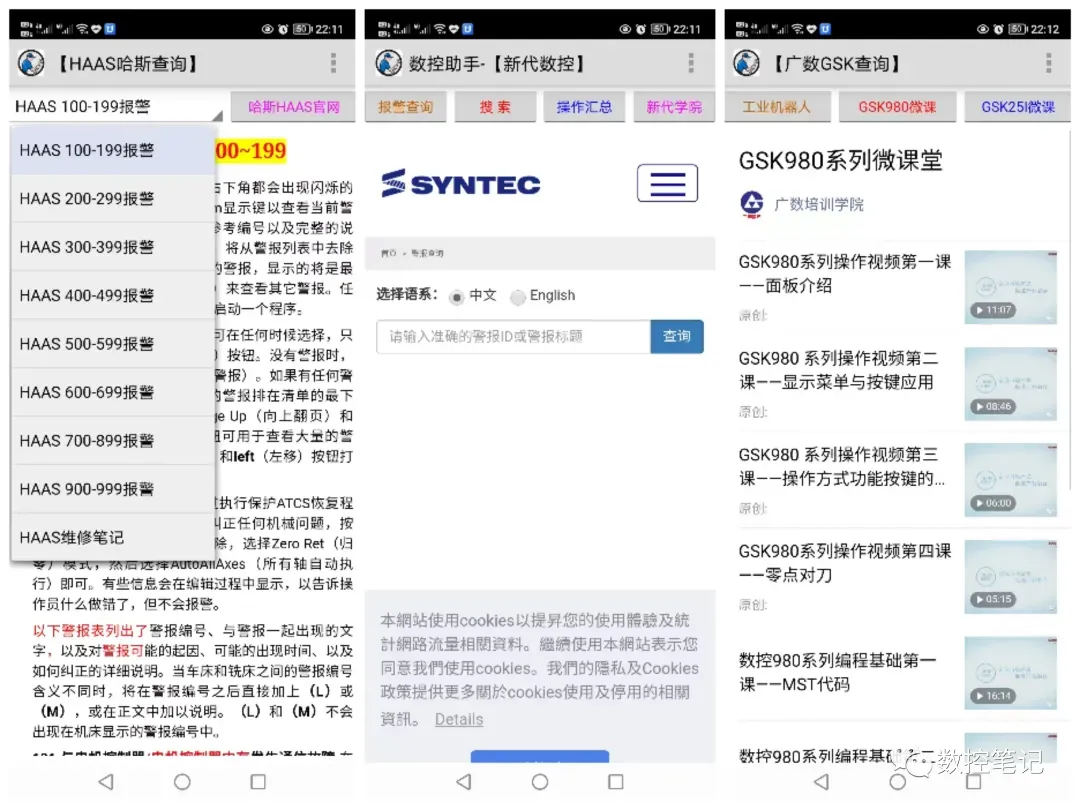1080x810 pixels.
Task: Click the SYNTEC logo
Action: (x=461, y=184)
